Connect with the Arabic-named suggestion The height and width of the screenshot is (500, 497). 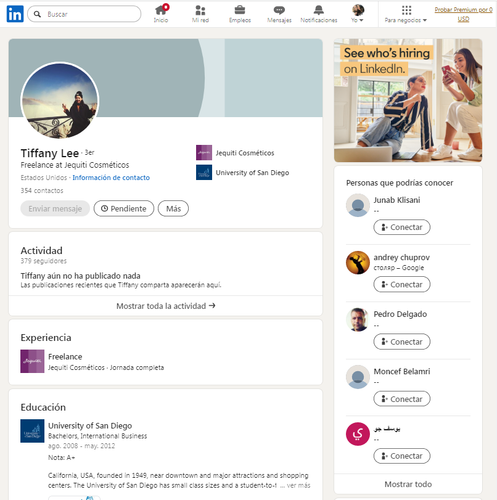click(x=402, y=456)
